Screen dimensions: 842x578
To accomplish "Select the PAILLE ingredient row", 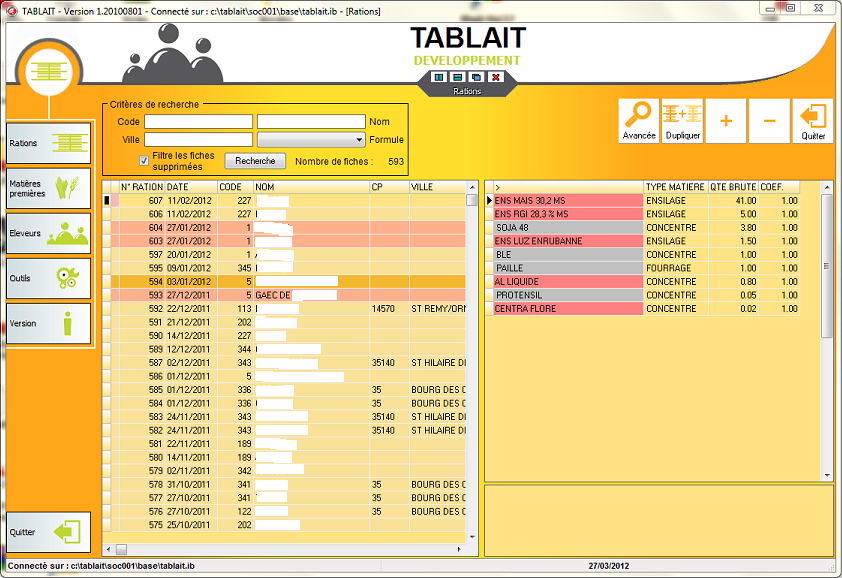I will tap(642, 268).
